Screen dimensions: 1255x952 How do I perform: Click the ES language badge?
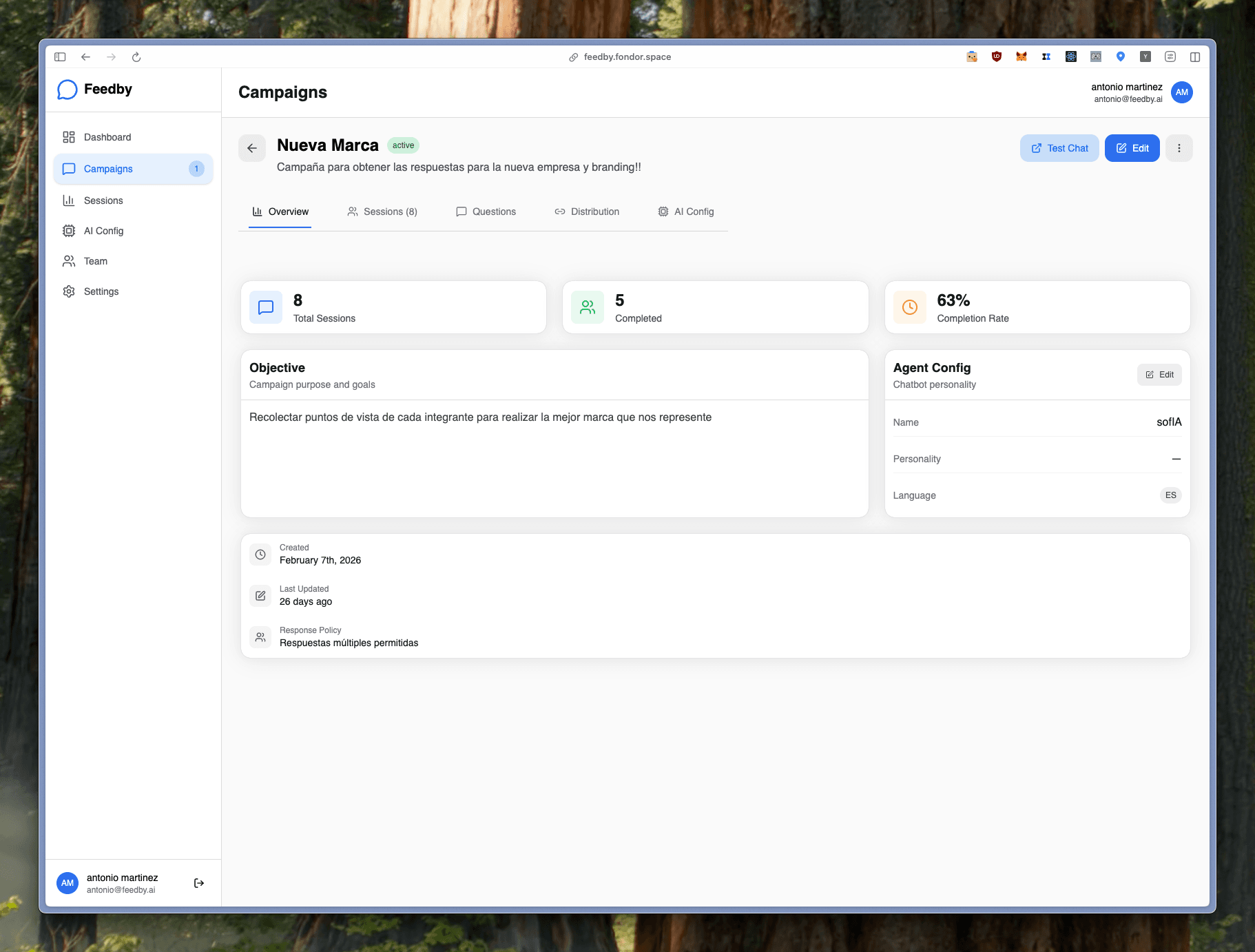pos(1170,495)
